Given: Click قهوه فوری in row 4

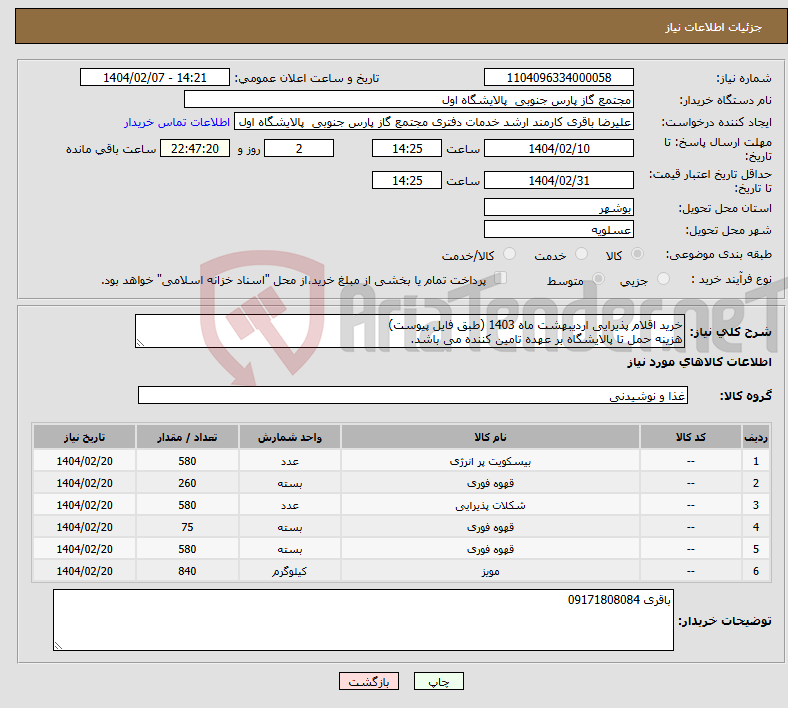Looking at the screenshot, I should (490, 527).
